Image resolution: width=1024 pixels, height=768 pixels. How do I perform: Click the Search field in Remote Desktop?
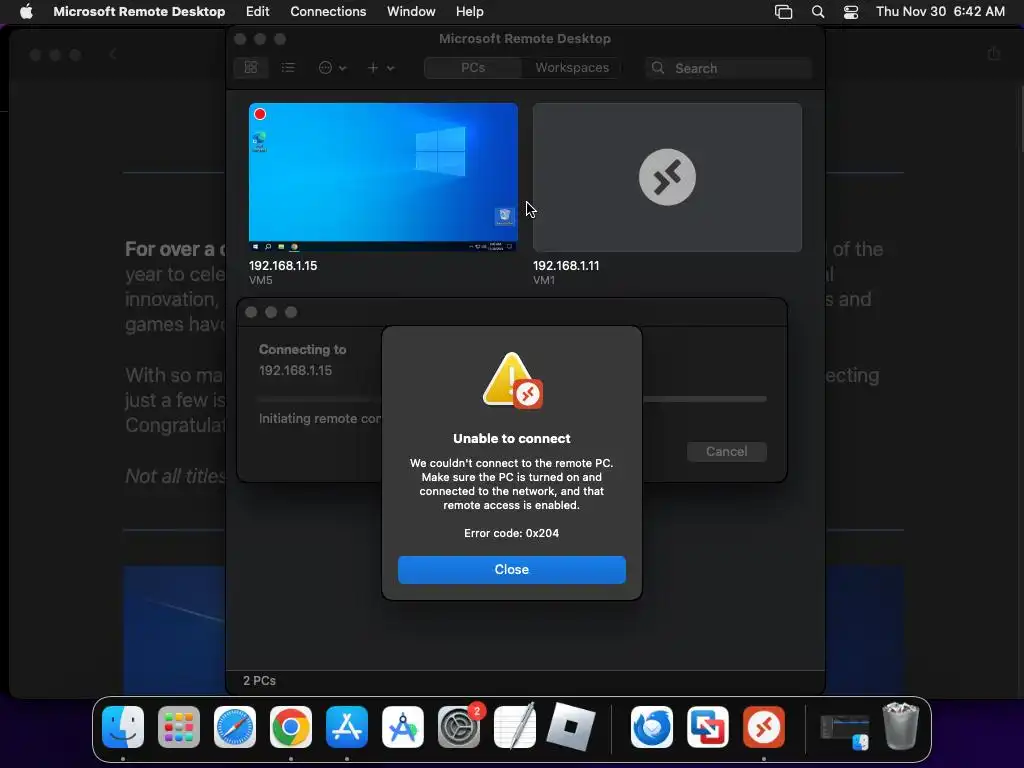tap(728, 68)
